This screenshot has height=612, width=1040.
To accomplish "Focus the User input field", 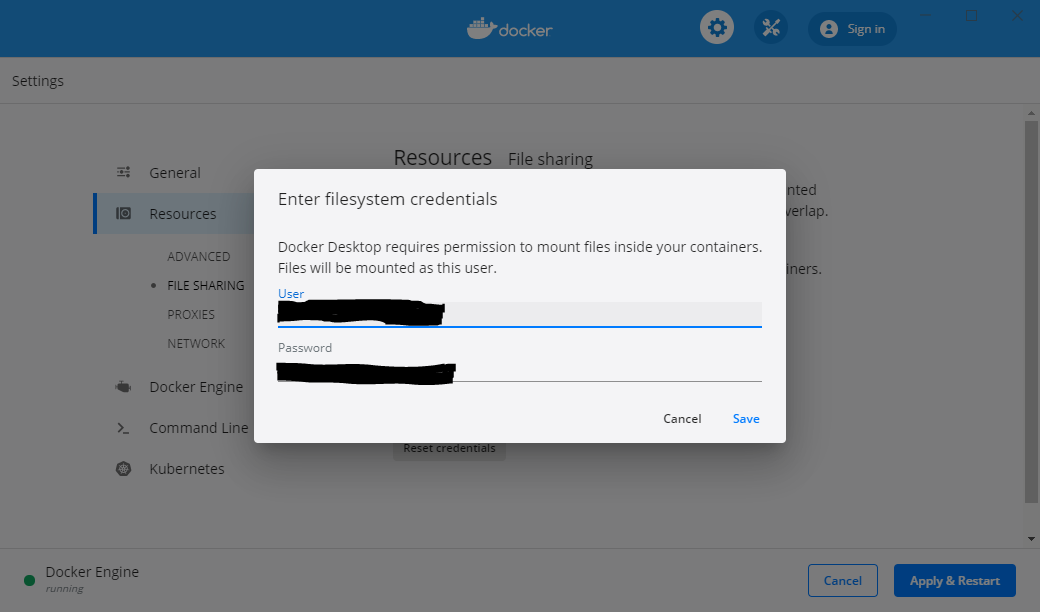I will [519, 312].
